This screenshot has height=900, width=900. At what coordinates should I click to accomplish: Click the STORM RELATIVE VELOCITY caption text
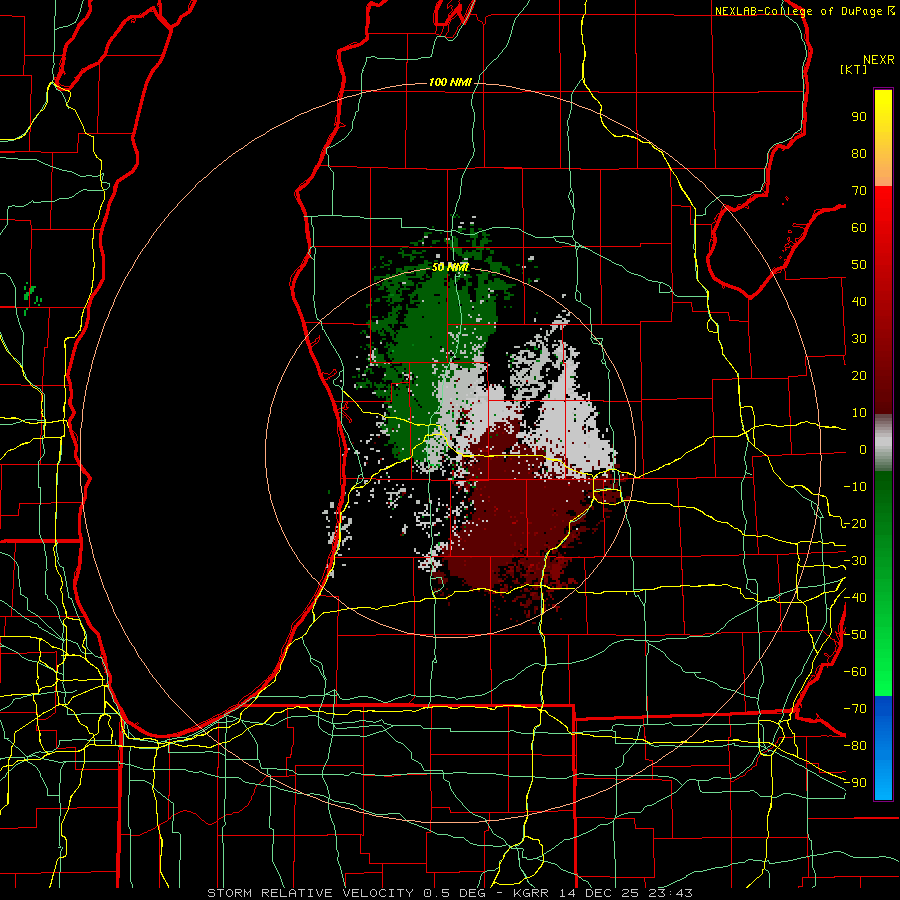pyautogui.click(x=313, y=893)
